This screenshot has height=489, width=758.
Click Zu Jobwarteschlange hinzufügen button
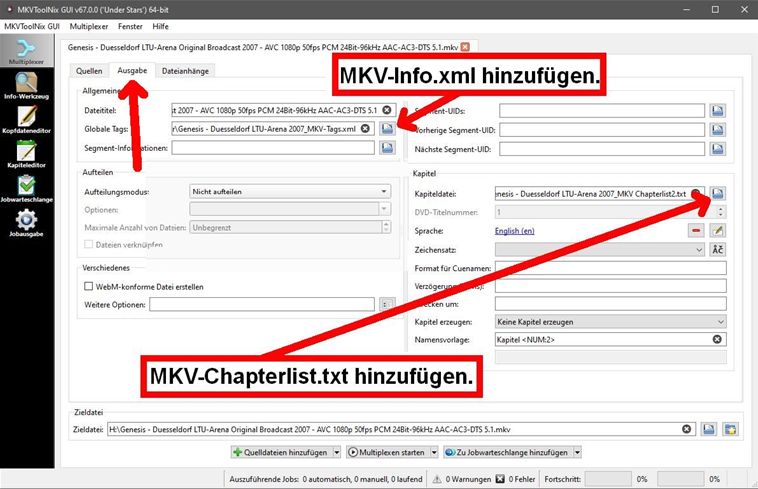click(x=508, y=452)
